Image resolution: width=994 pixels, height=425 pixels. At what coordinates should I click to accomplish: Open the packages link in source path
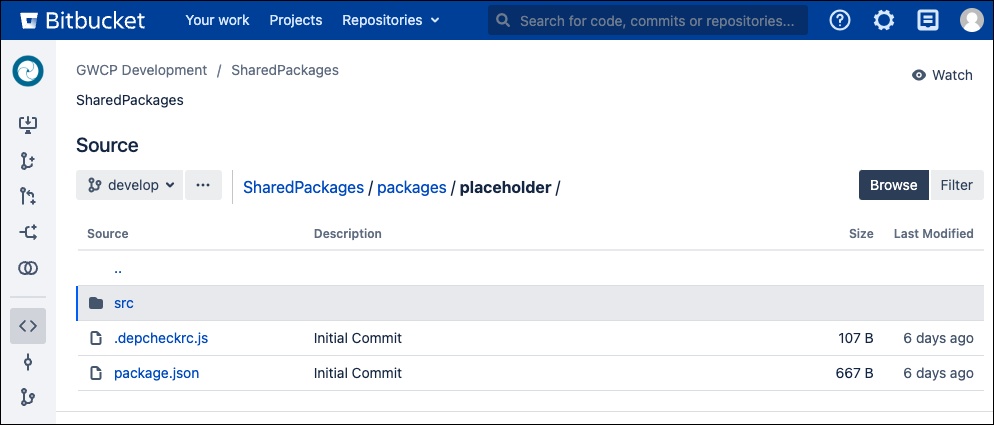click(x=412, y=187)
